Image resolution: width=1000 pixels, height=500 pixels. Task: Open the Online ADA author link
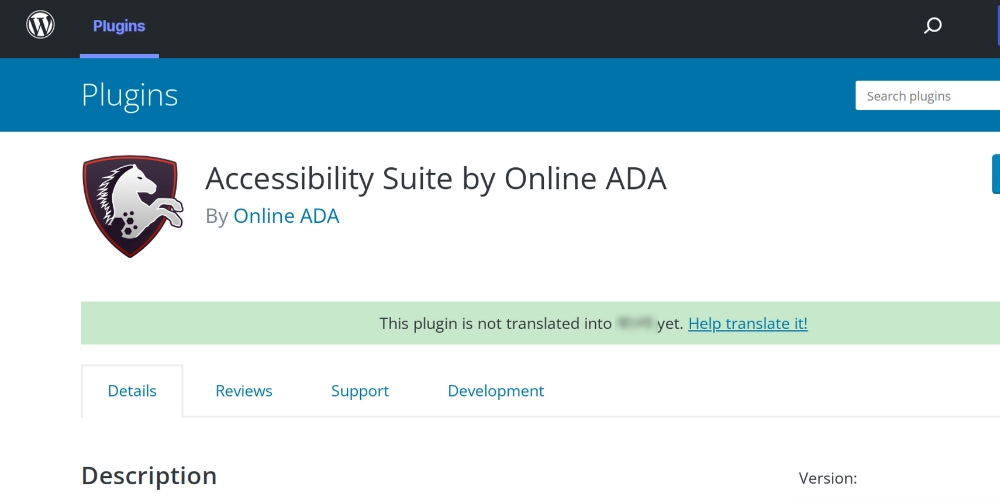(x=286, y=216)
